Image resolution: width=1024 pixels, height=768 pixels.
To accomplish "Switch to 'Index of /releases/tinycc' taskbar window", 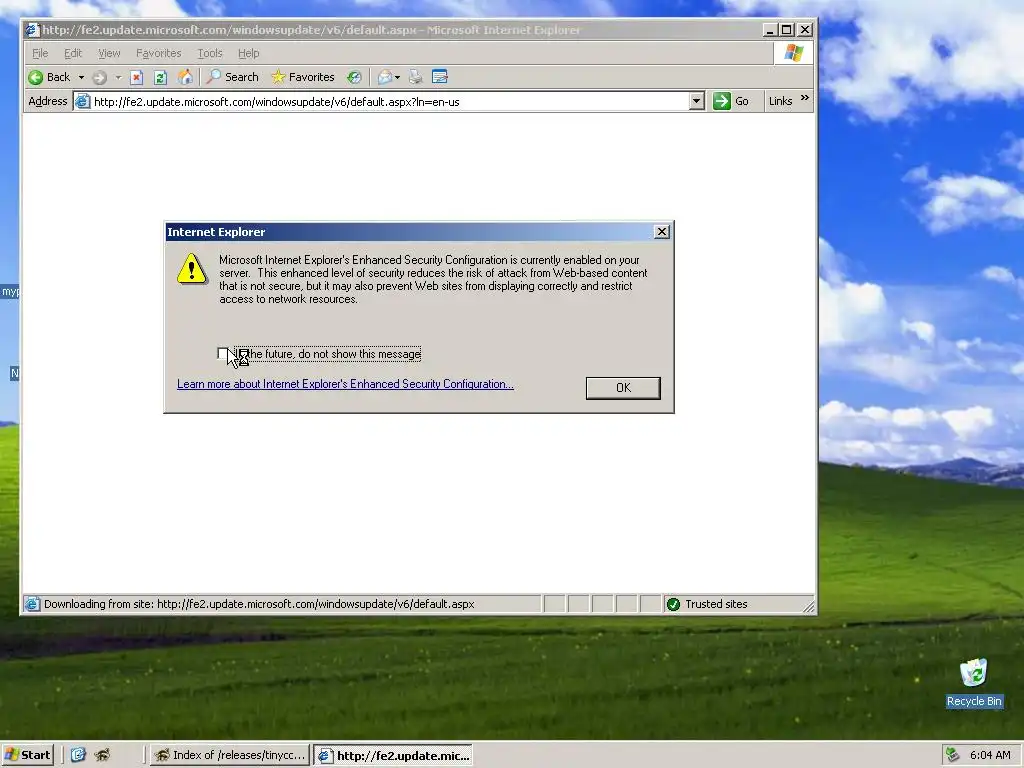I will pyautogui.click(x=230, y=756).
